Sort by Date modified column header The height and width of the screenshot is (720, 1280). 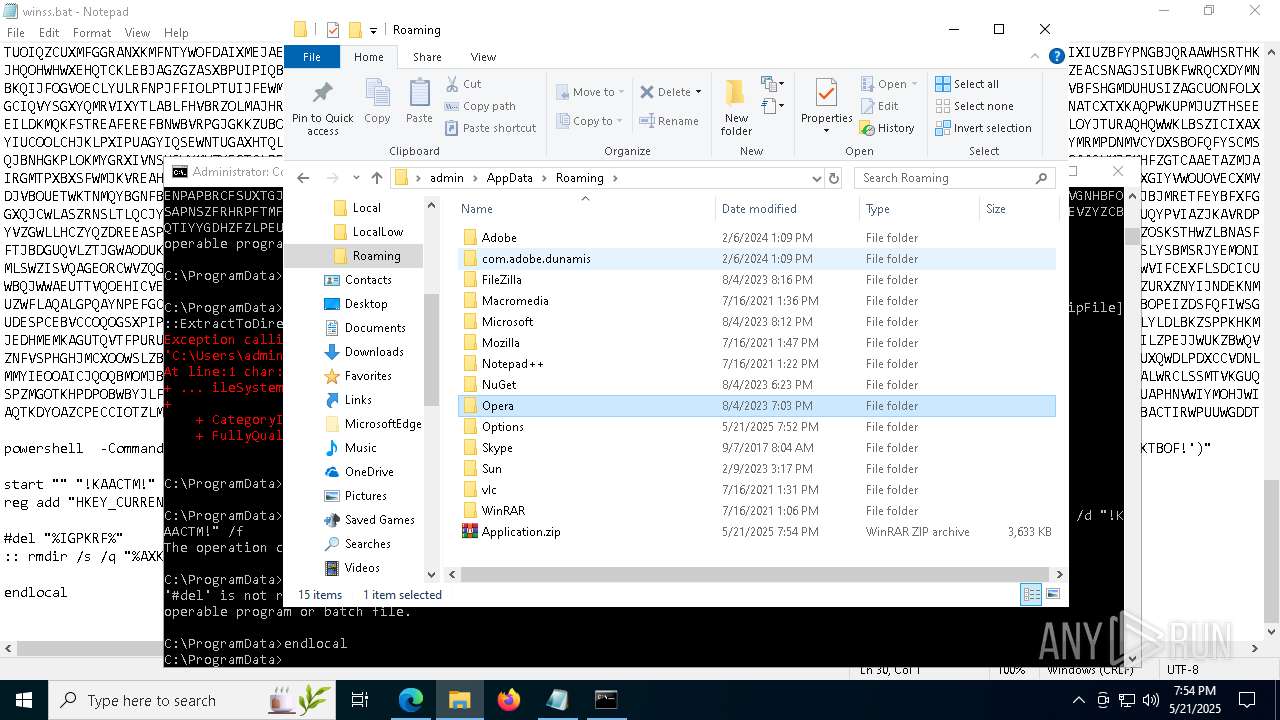[787, 209]
